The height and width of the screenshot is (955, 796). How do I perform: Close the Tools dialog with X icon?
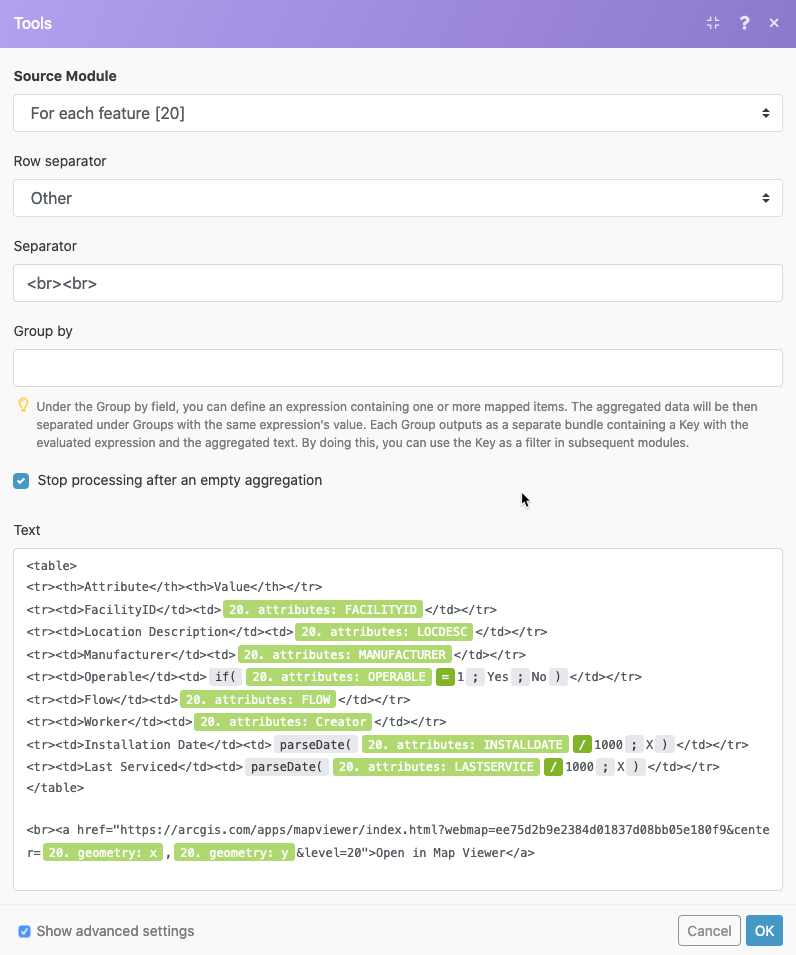[774, 23]
